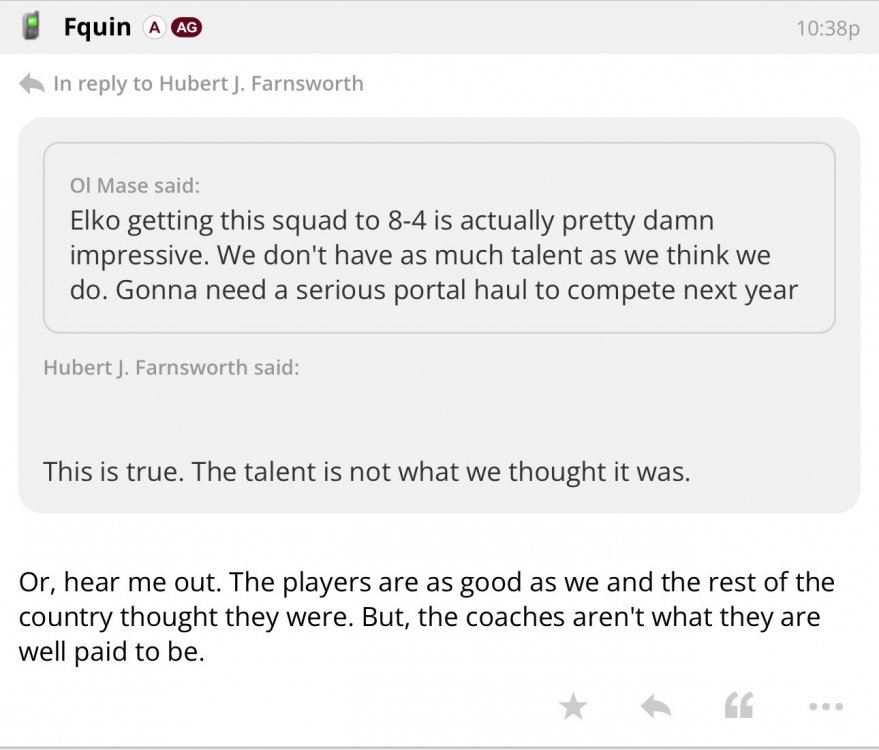
Task: Quote this post using the quotation icon
Action: pyautogui.click(x=738, y=707)
